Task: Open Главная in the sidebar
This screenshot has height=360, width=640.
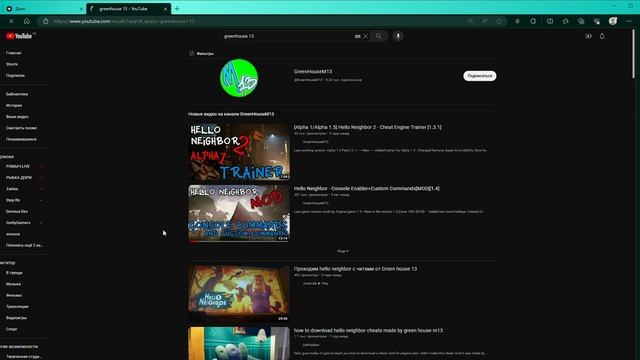Action: [x=13, y=53]
